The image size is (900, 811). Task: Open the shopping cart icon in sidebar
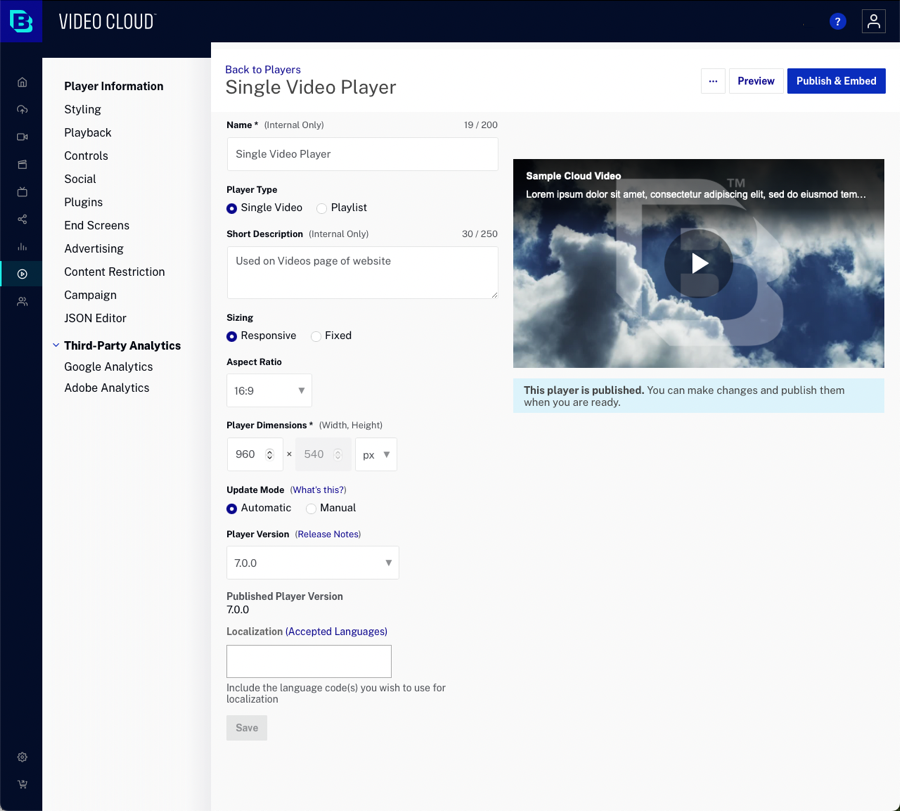click(x=22, y=784)
